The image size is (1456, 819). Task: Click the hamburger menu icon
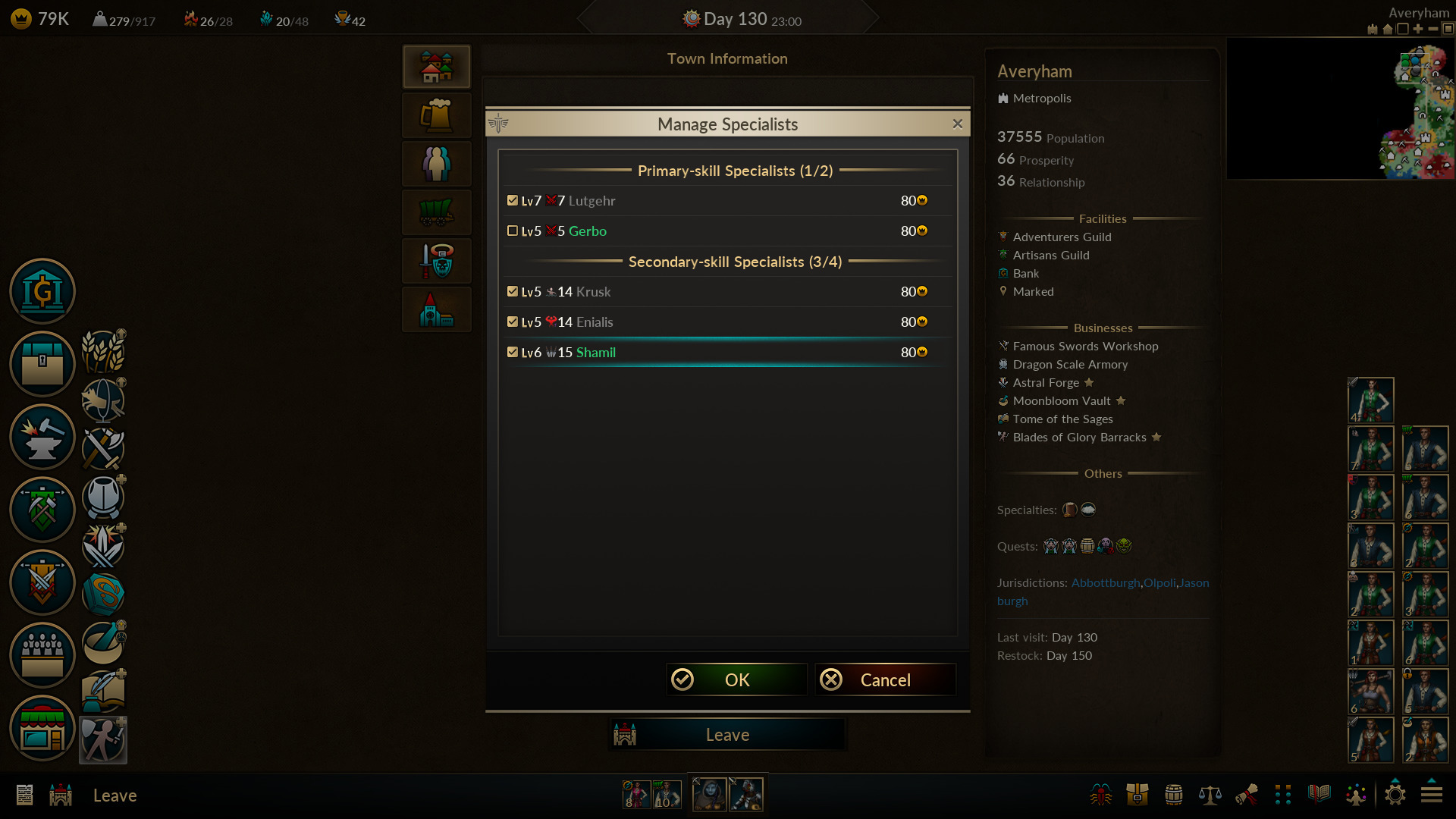(1432, 794)
